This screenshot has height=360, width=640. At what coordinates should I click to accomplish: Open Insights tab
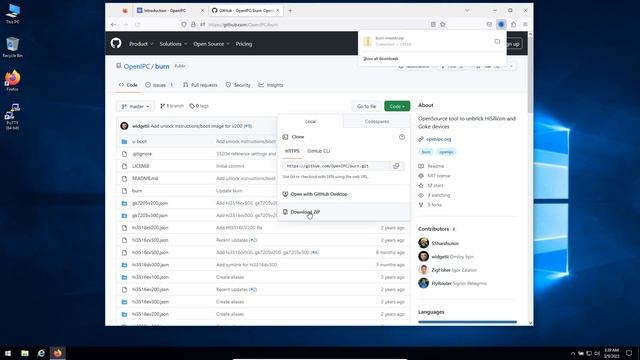271,85
